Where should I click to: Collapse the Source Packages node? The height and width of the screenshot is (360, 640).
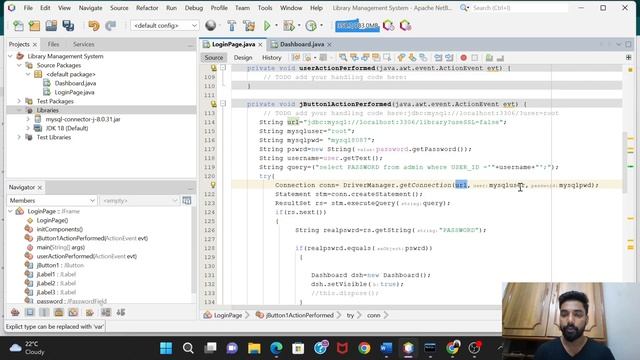pos(19,65)
